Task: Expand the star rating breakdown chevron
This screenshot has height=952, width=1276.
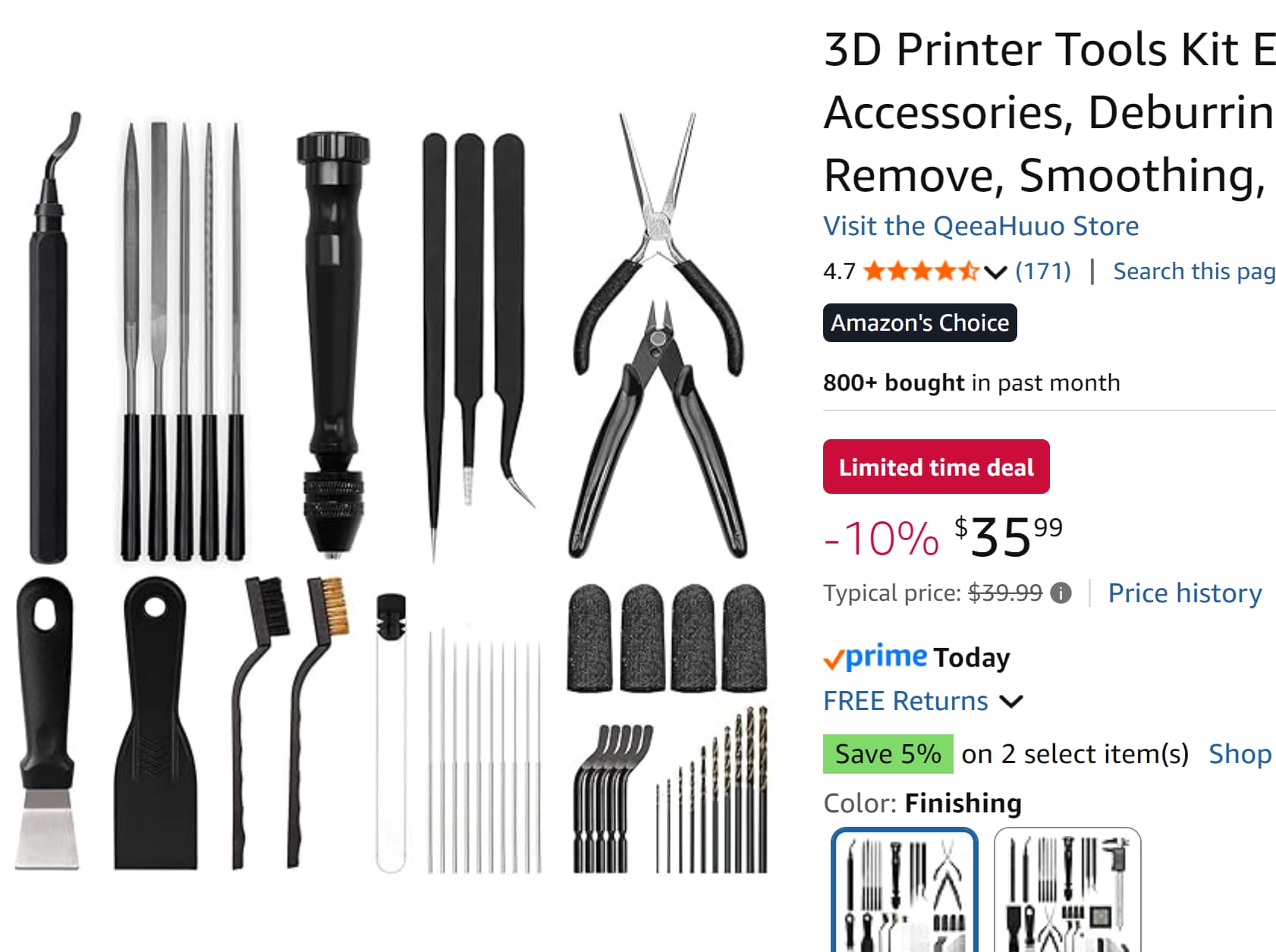Action: 995,272
